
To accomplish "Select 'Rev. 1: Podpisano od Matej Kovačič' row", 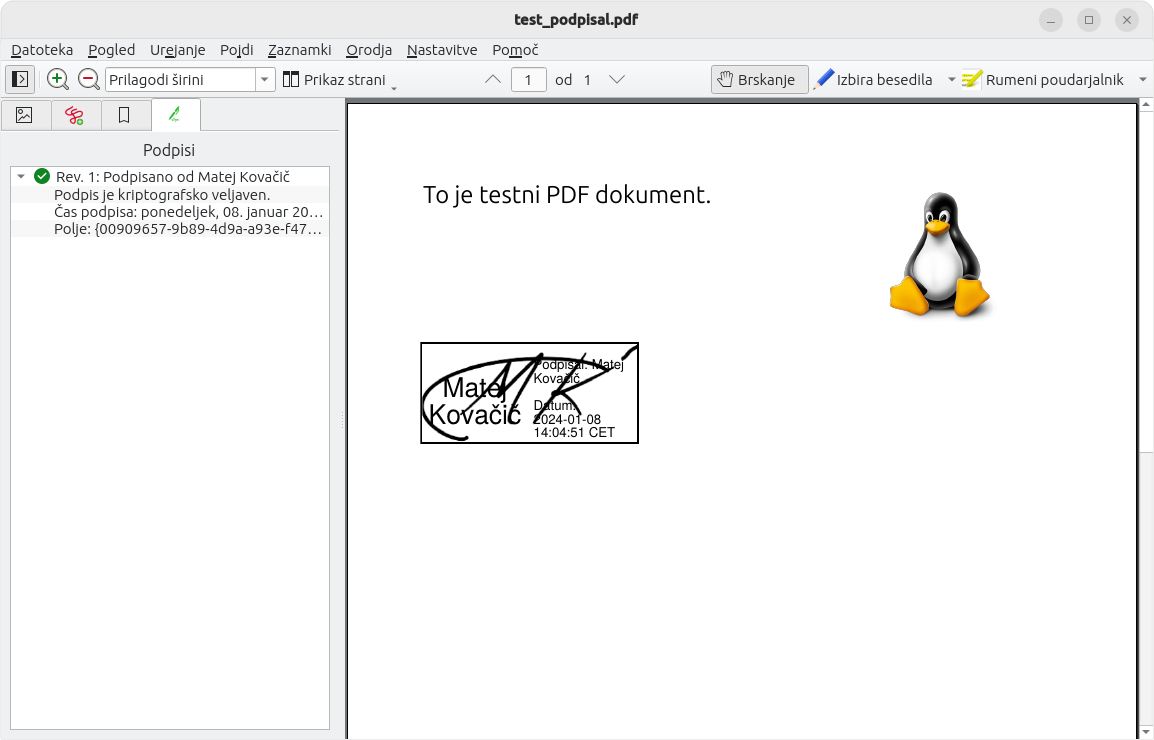I will click(x=170, y=177).
